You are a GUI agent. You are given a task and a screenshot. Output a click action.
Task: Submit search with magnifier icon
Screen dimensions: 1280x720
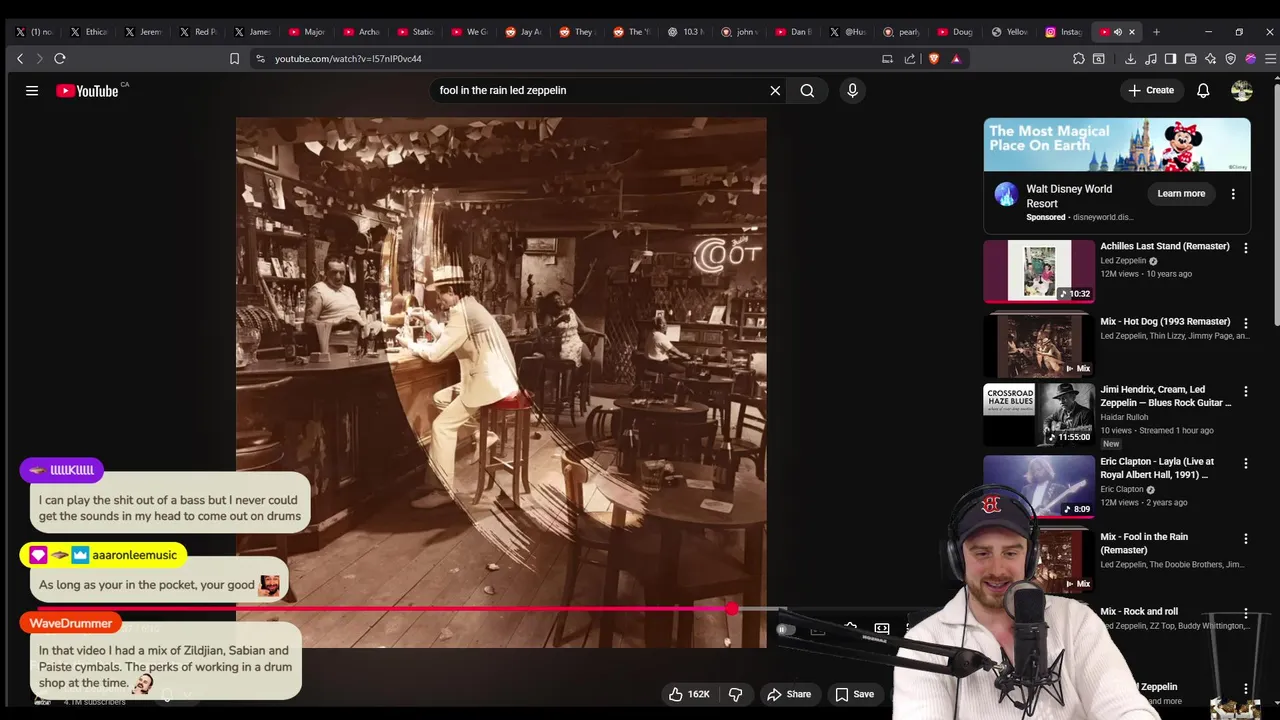tap(807, 90)
